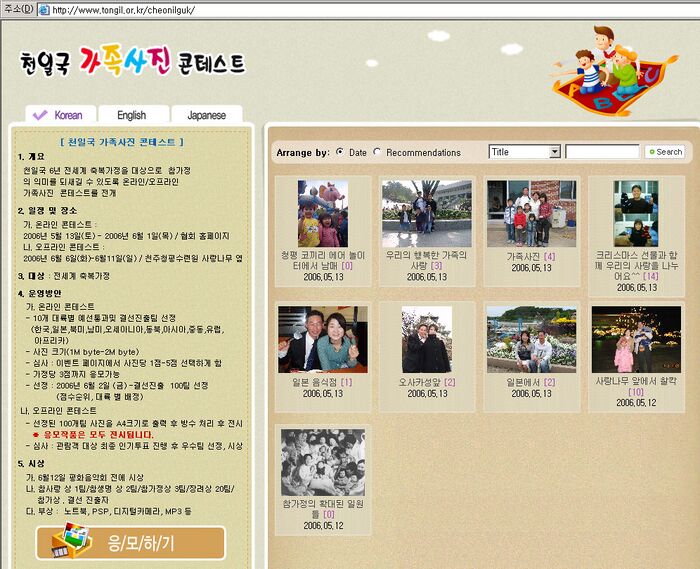
Task: Click the 4. 운영방안 heading
Action: pyautogui.click(x=40, y=293)
